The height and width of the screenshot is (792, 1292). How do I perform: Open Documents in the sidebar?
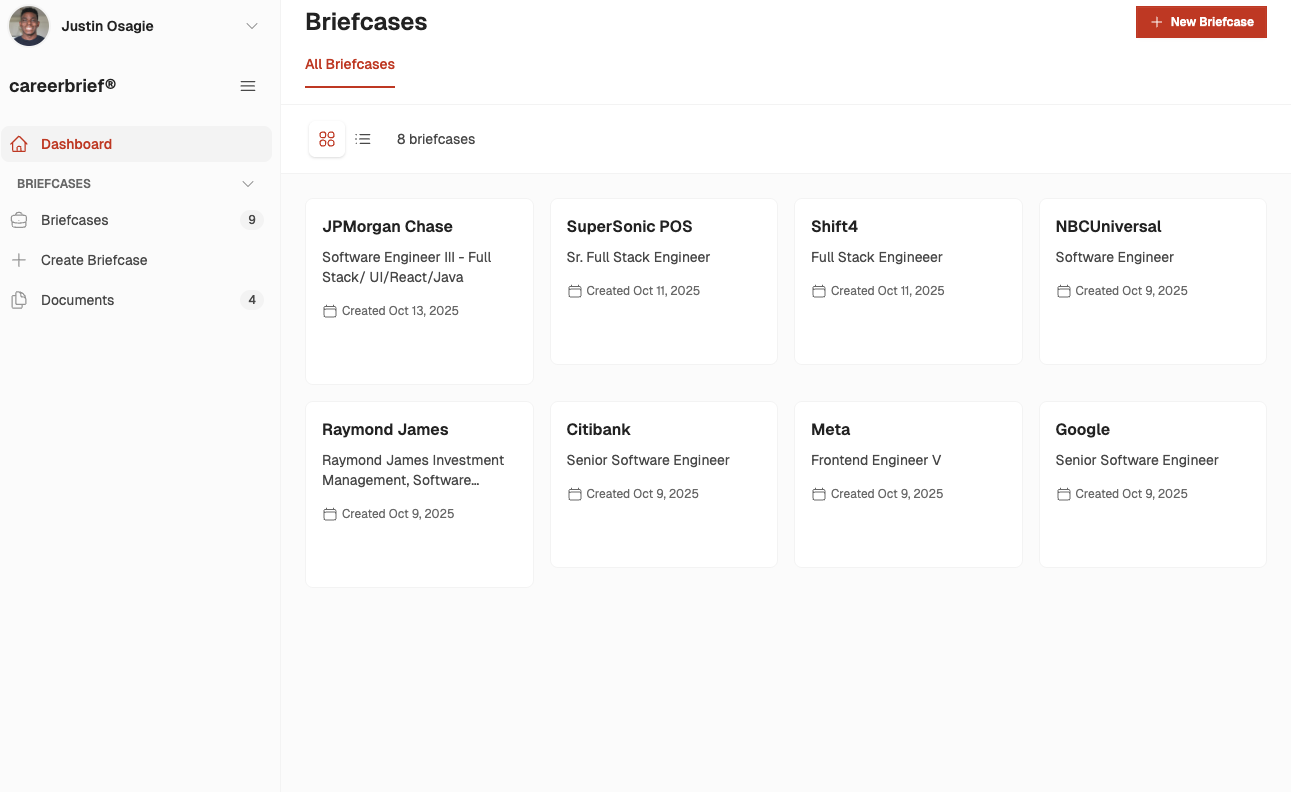[78, 300]
